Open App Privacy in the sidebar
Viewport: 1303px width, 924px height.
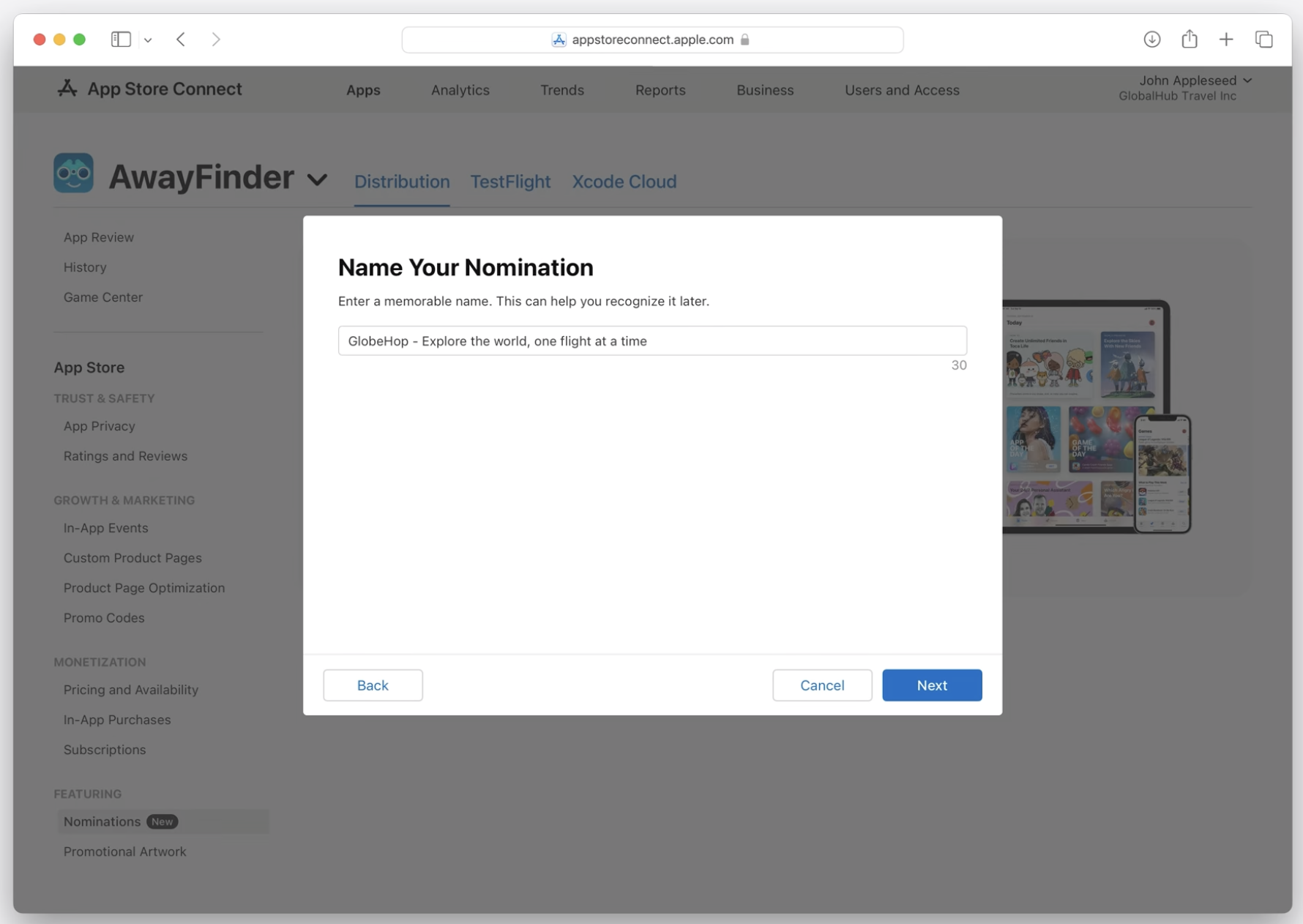[100, 426]
